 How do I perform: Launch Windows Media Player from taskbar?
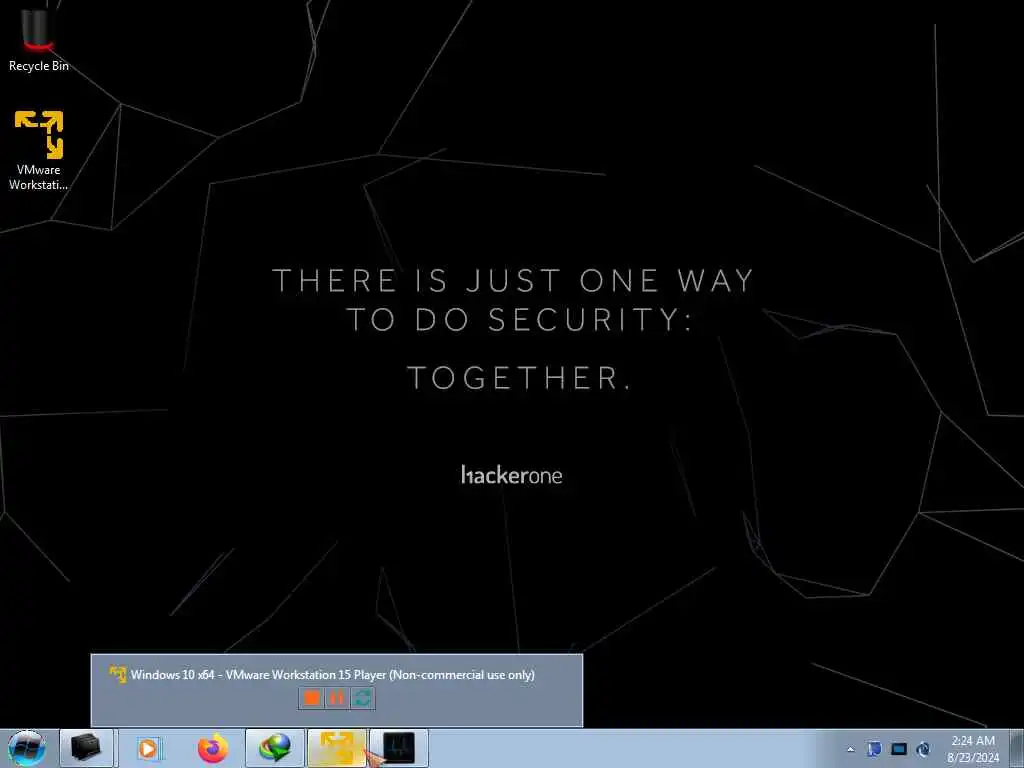coord(149,748)
